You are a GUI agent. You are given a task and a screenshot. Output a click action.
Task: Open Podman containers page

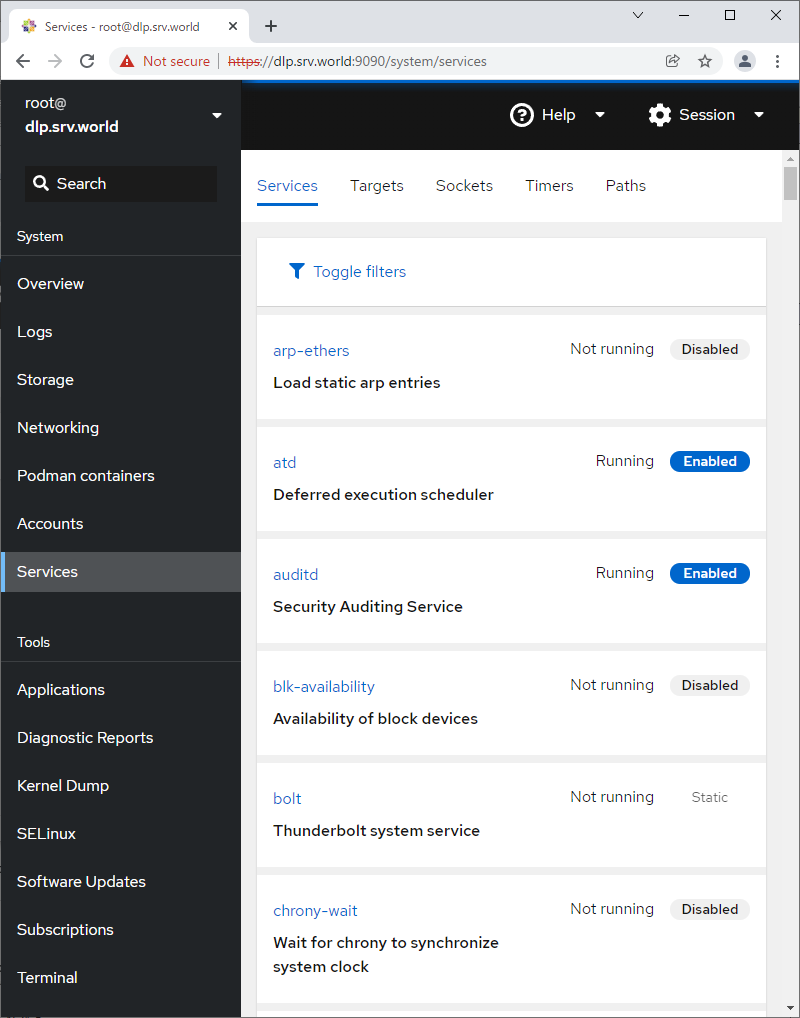(x=86, y=476)
